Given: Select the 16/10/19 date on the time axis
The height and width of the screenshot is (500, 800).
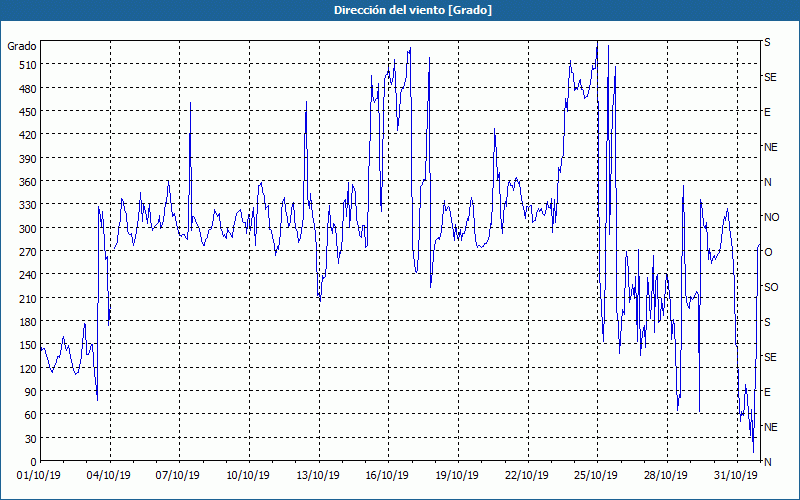Looking at the screenshot, I should point(387,476).
